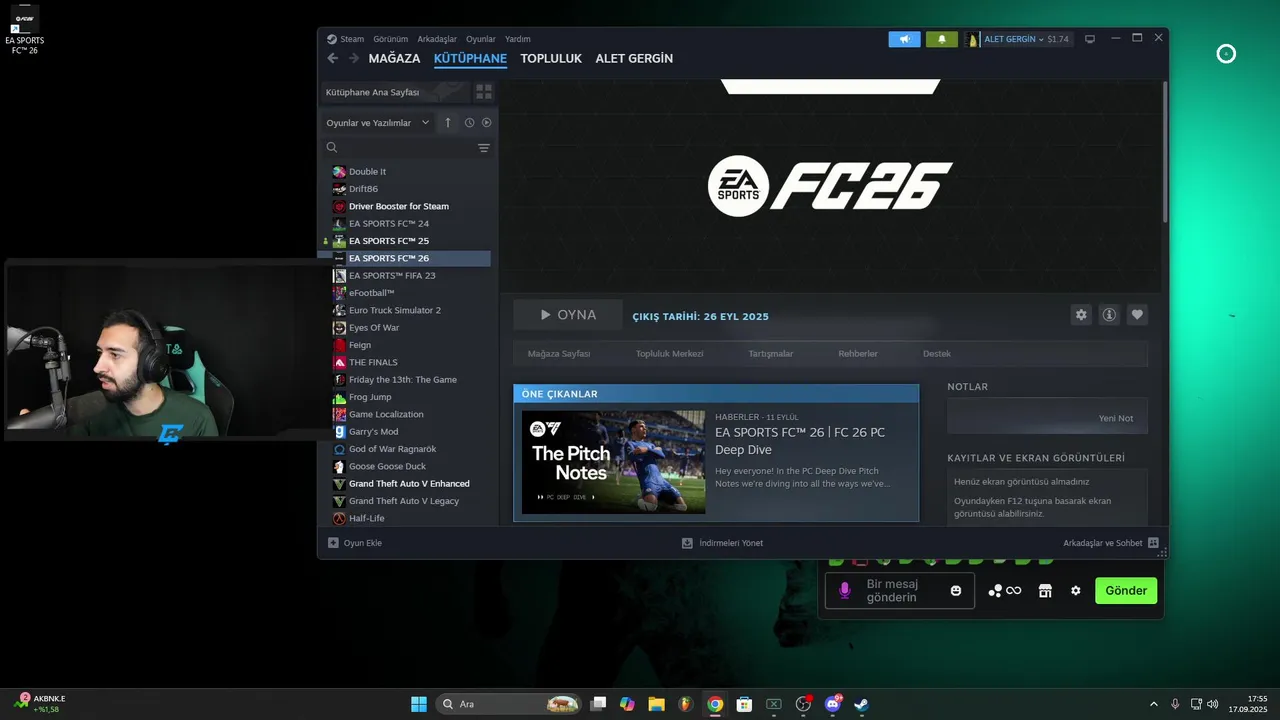Click the taskbar Ara search box
This screenshot has width=1280, height=720.
click(509, 704)
